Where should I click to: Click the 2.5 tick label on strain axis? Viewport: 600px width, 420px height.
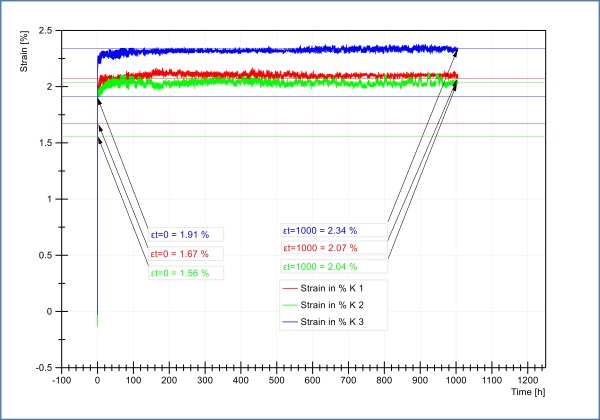pyautogui.click(x=45, y=31)
